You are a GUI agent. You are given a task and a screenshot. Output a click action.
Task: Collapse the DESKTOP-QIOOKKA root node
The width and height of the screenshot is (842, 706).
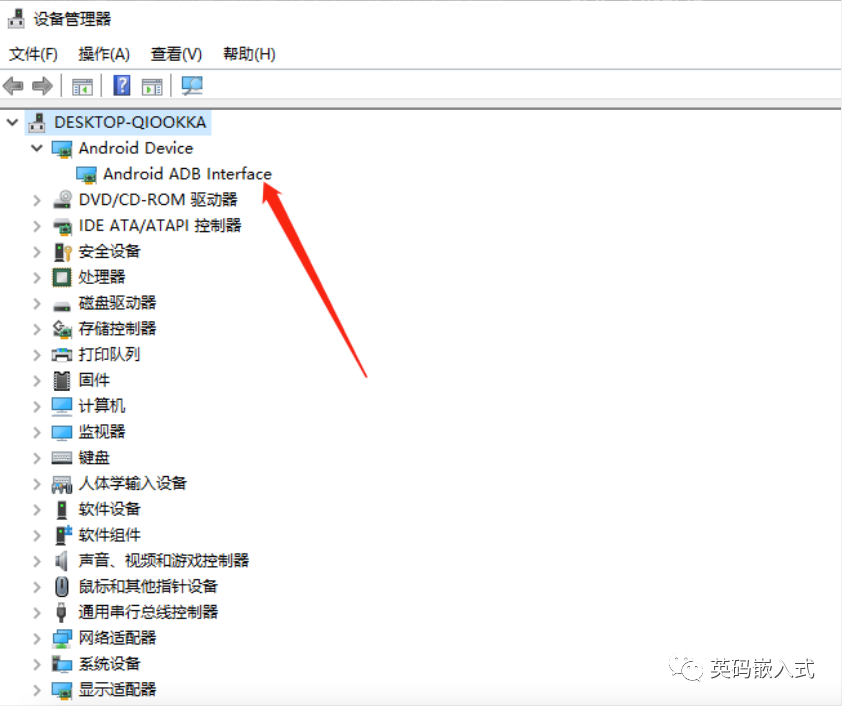pyautogui.click(x=12, y=121)
